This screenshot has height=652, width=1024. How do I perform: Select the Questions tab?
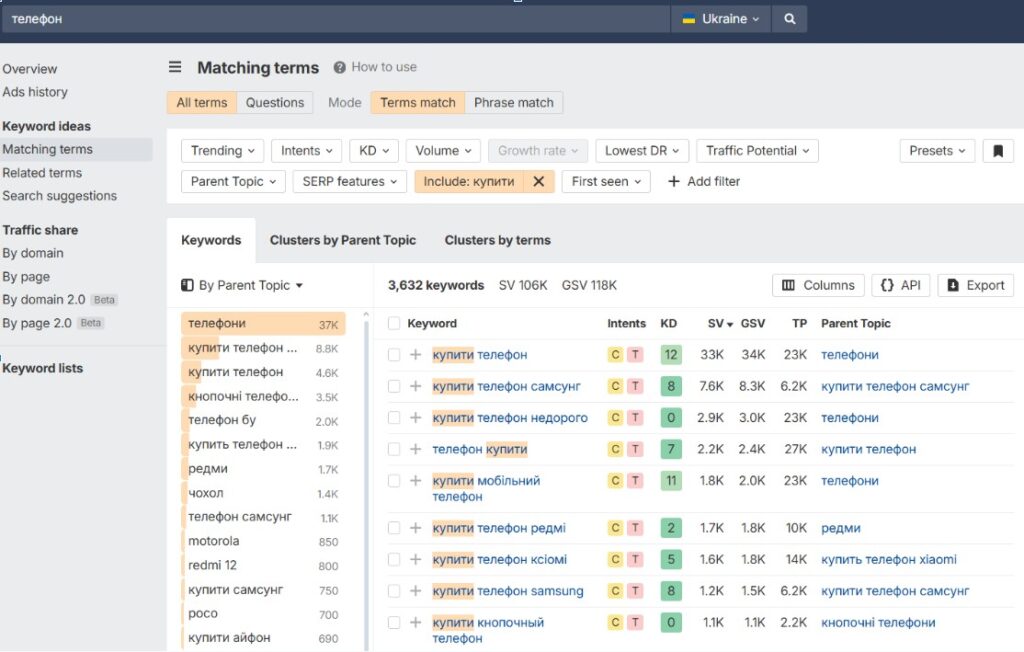point(275,102)
